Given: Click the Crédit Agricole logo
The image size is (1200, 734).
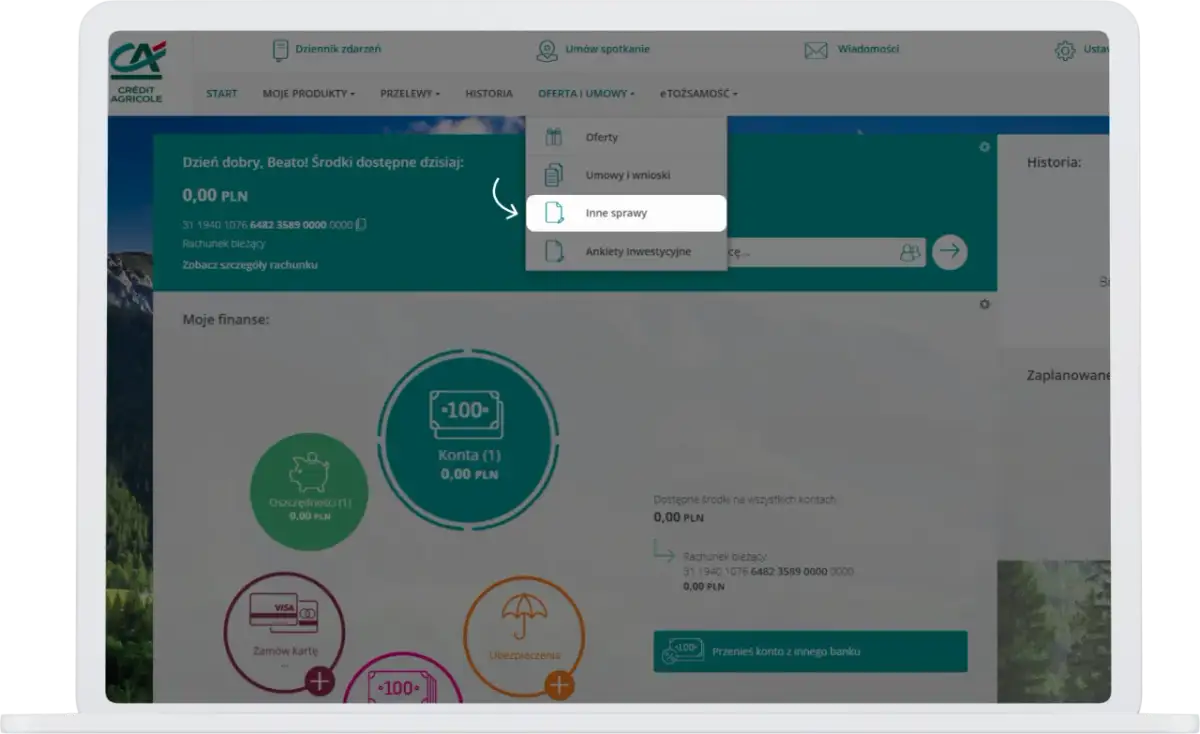Looking at the screenshot, I should click(137, 72).
